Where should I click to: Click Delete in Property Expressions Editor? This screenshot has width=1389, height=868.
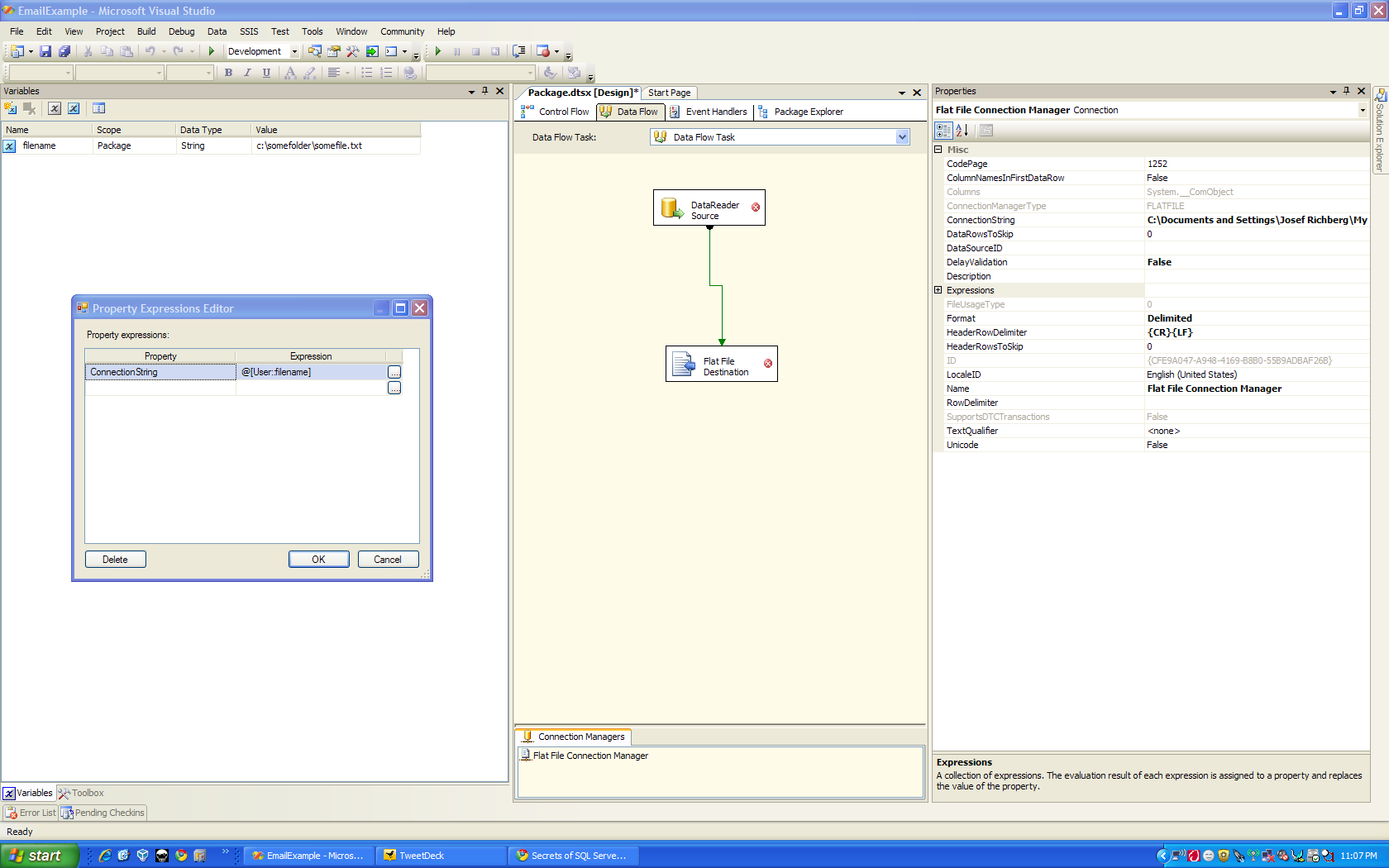coord(115,560)
